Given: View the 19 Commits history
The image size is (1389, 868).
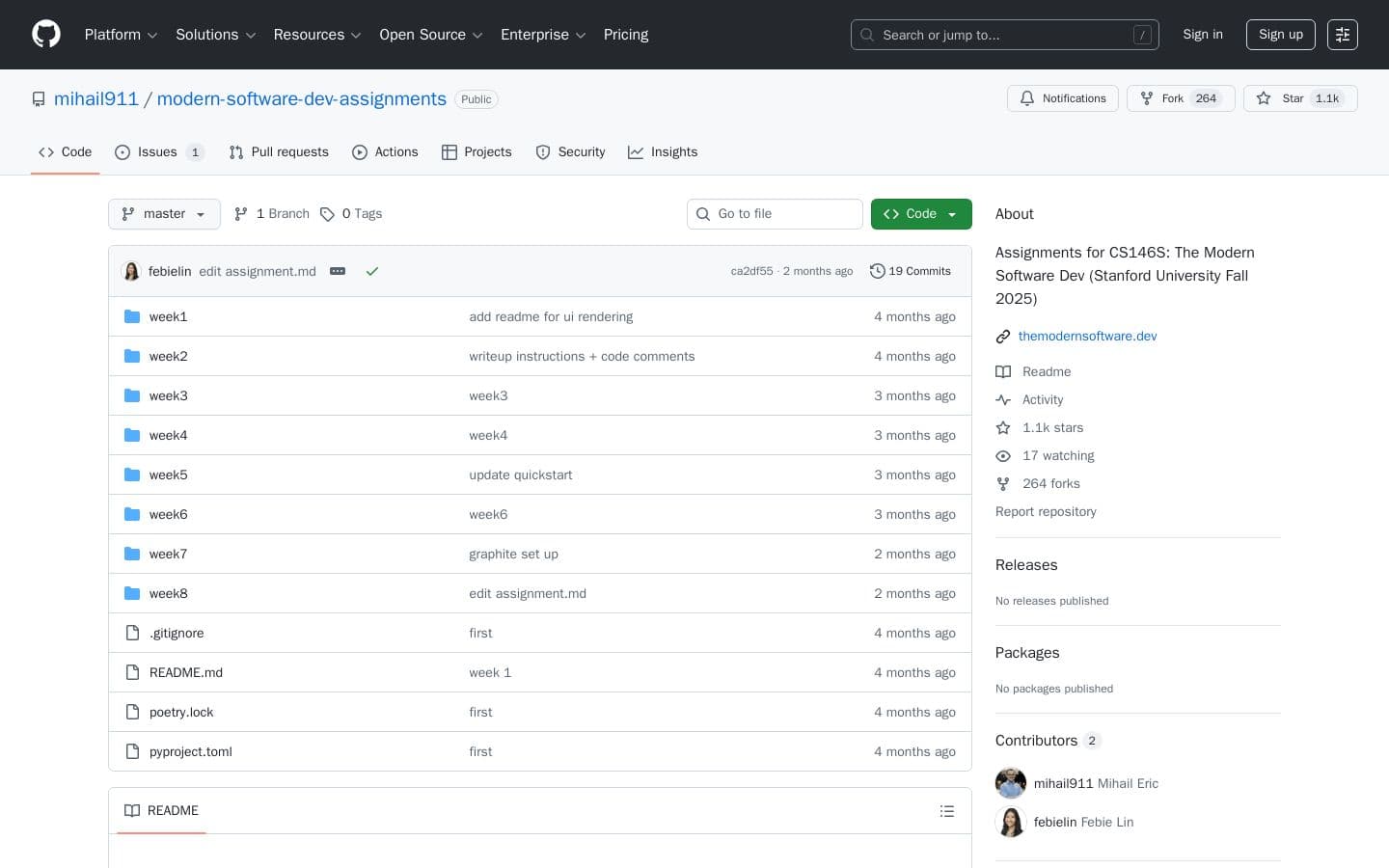Looking at the screenshot, I should point(911,272).
